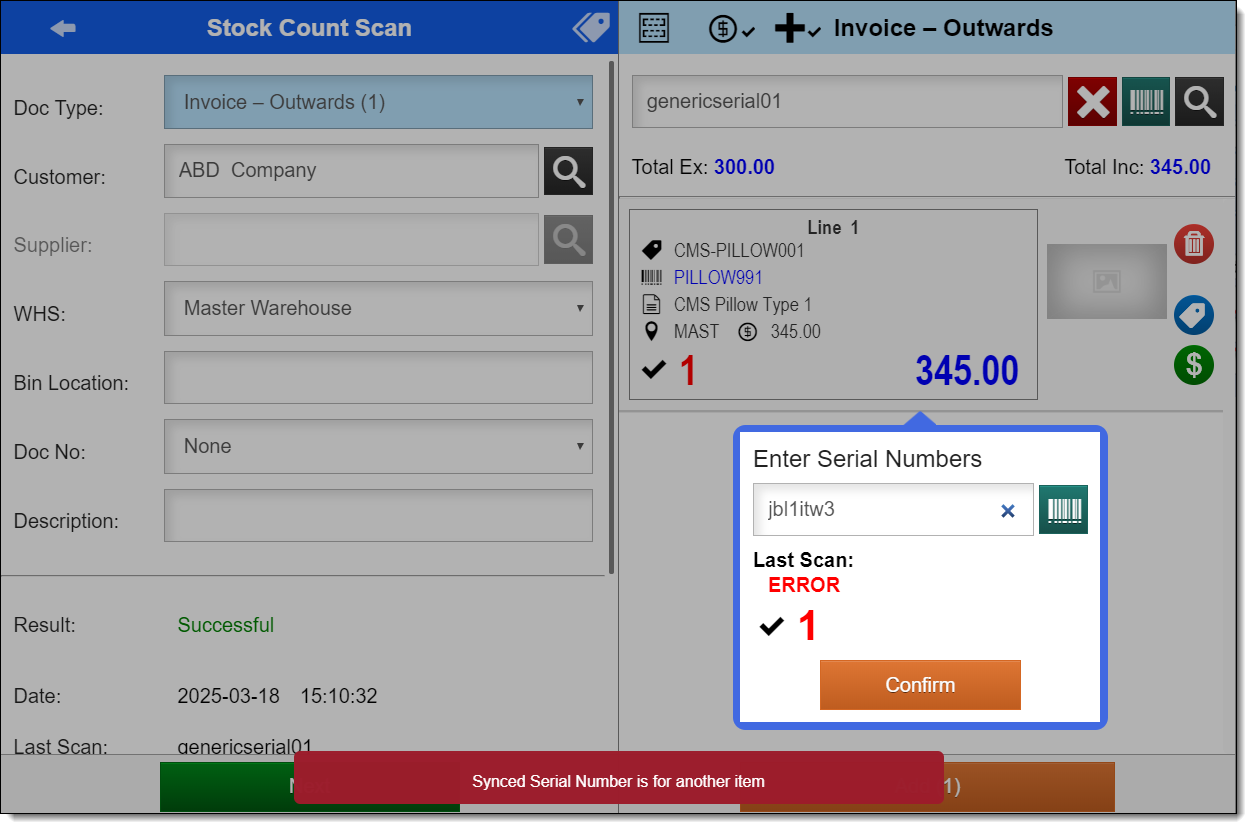The width and height of the screenshot is (1252, 829).
Task: Click the price tag icon in blue header
Action: click(x=591, y=28)
